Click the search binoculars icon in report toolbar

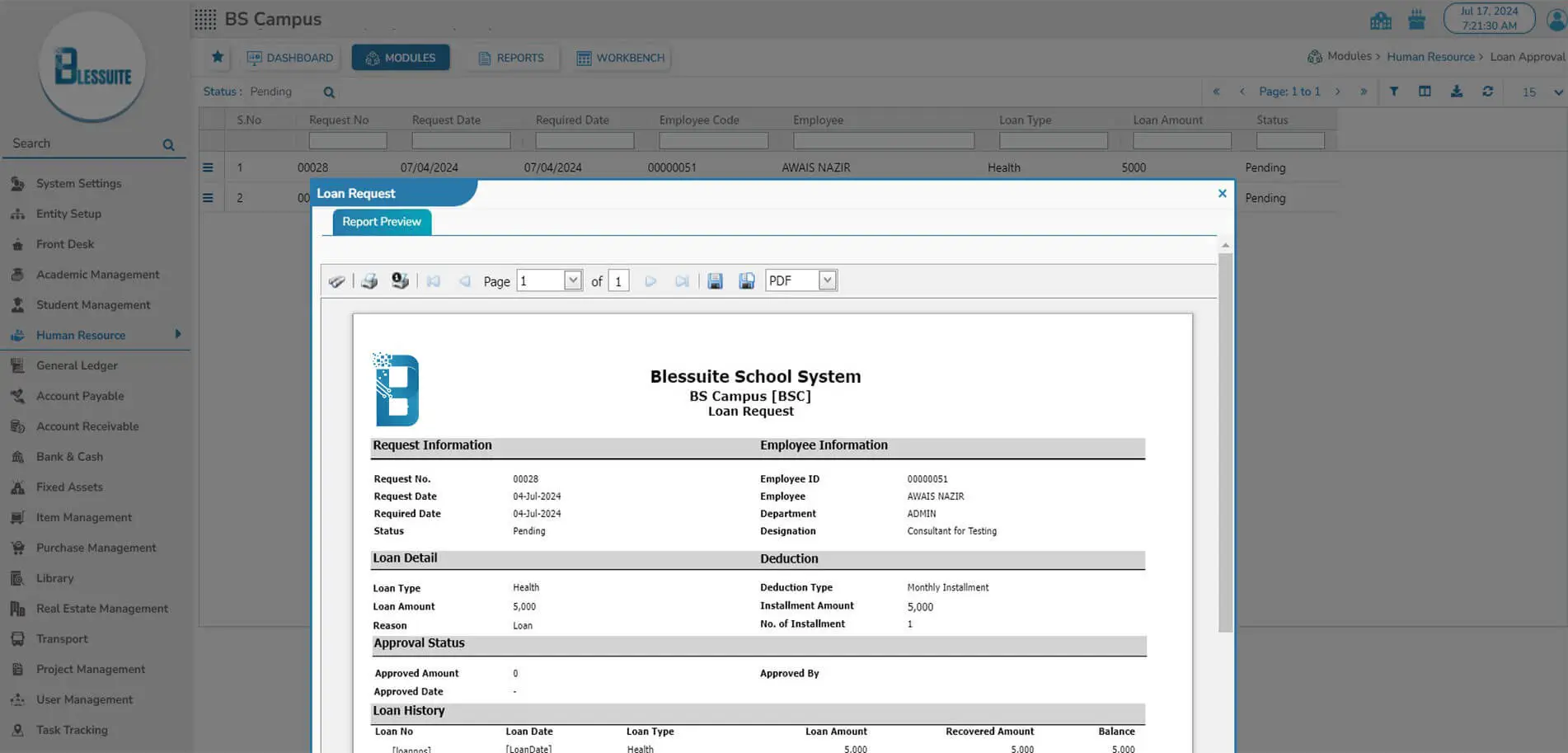336,281
